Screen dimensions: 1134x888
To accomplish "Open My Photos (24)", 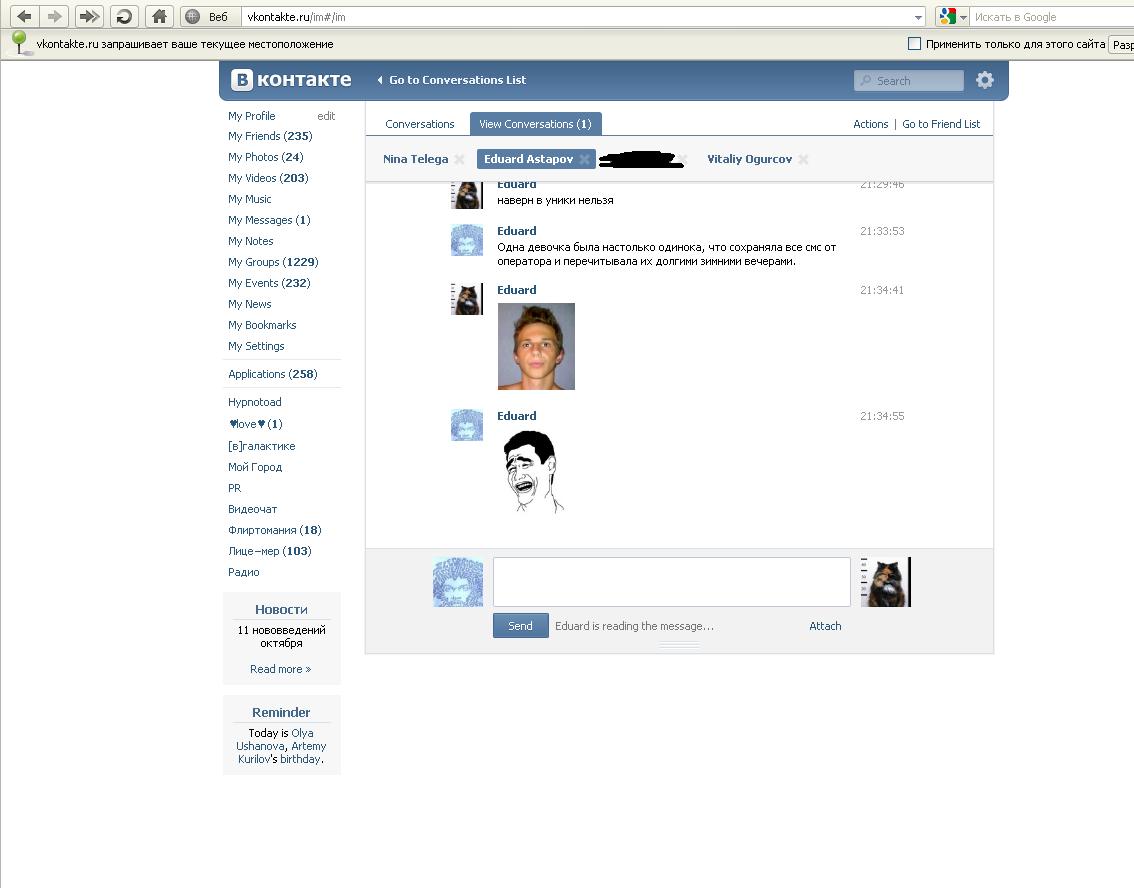I will tap(265, 157).
